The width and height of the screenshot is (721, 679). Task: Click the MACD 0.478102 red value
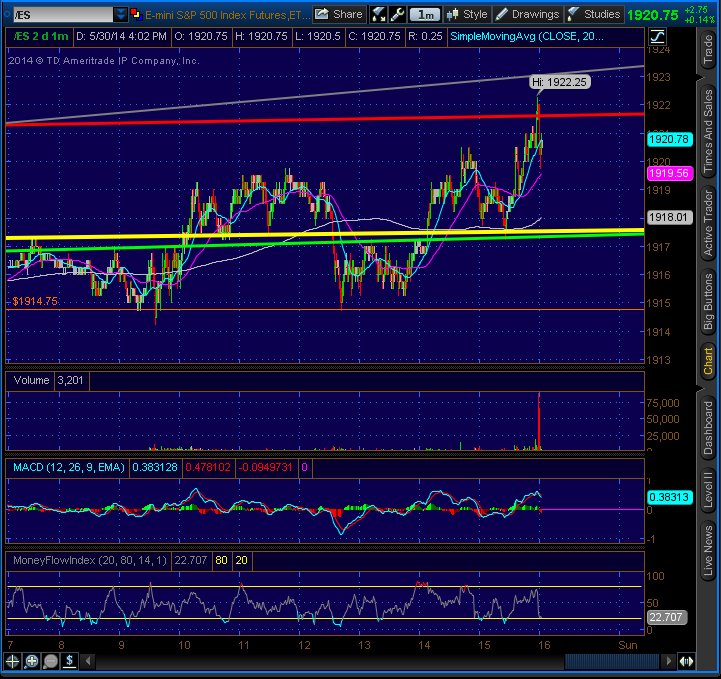(x=208, y=468)
